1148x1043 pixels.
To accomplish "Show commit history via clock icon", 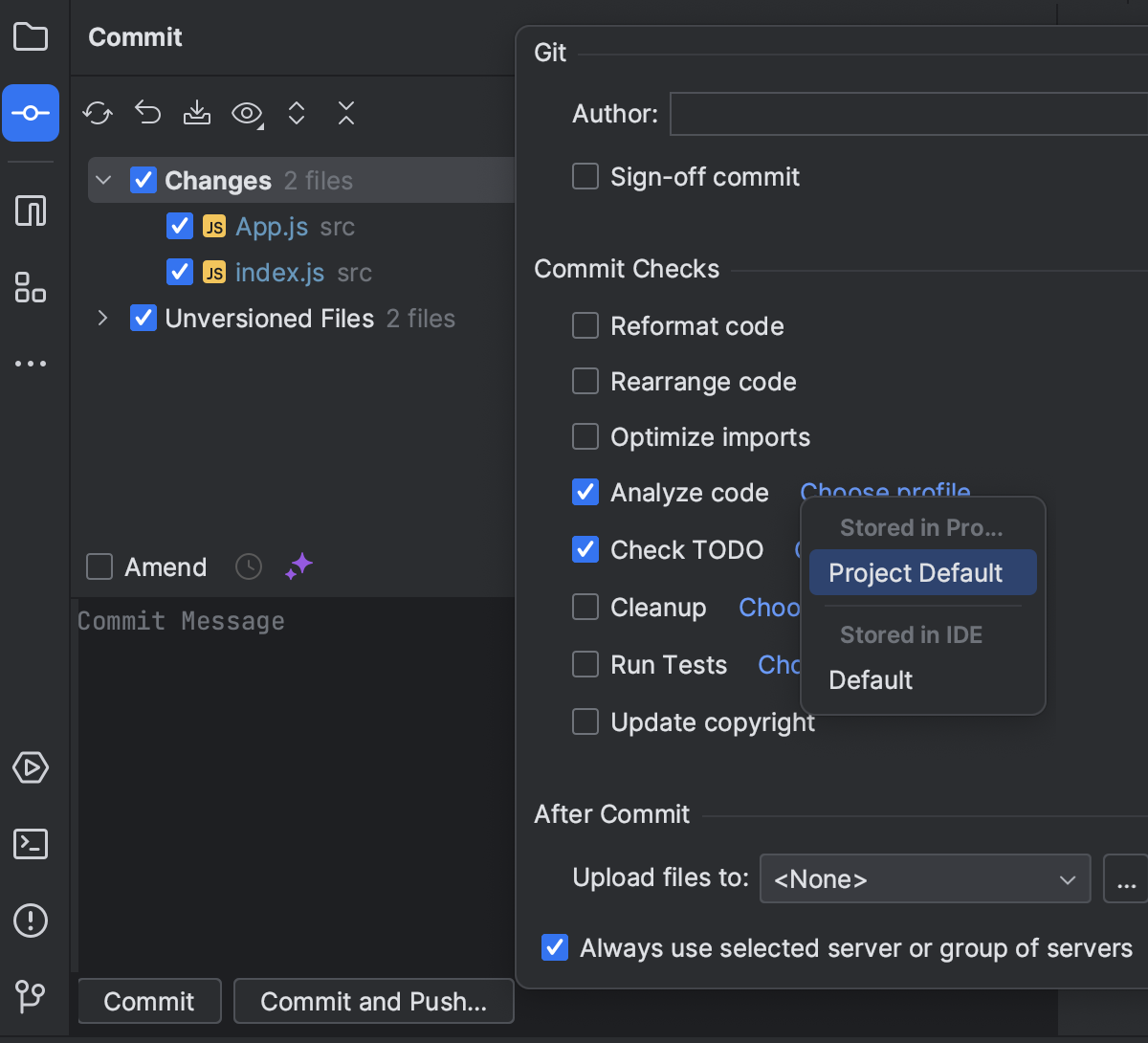I will coord(248,566).
